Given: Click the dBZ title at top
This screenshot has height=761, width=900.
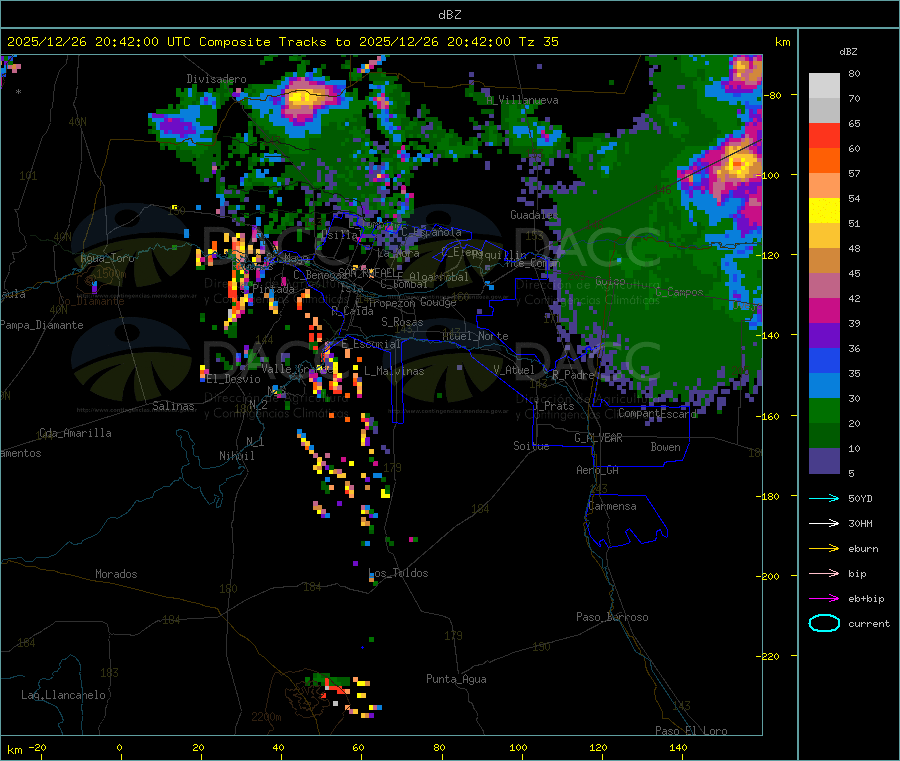Looking at the screenshot, I should click(x=449, y=15).
